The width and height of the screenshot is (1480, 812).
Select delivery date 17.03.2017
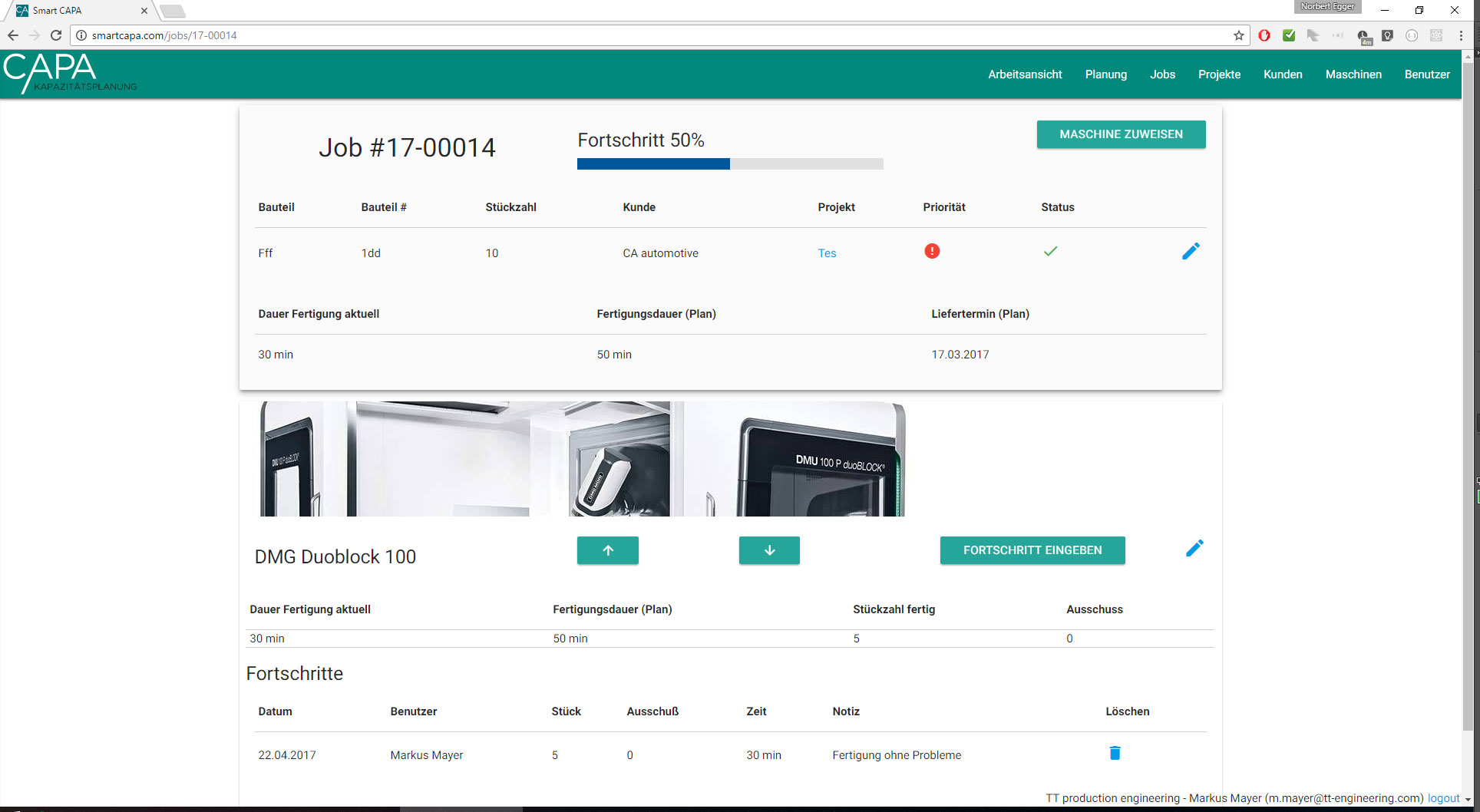960,355
